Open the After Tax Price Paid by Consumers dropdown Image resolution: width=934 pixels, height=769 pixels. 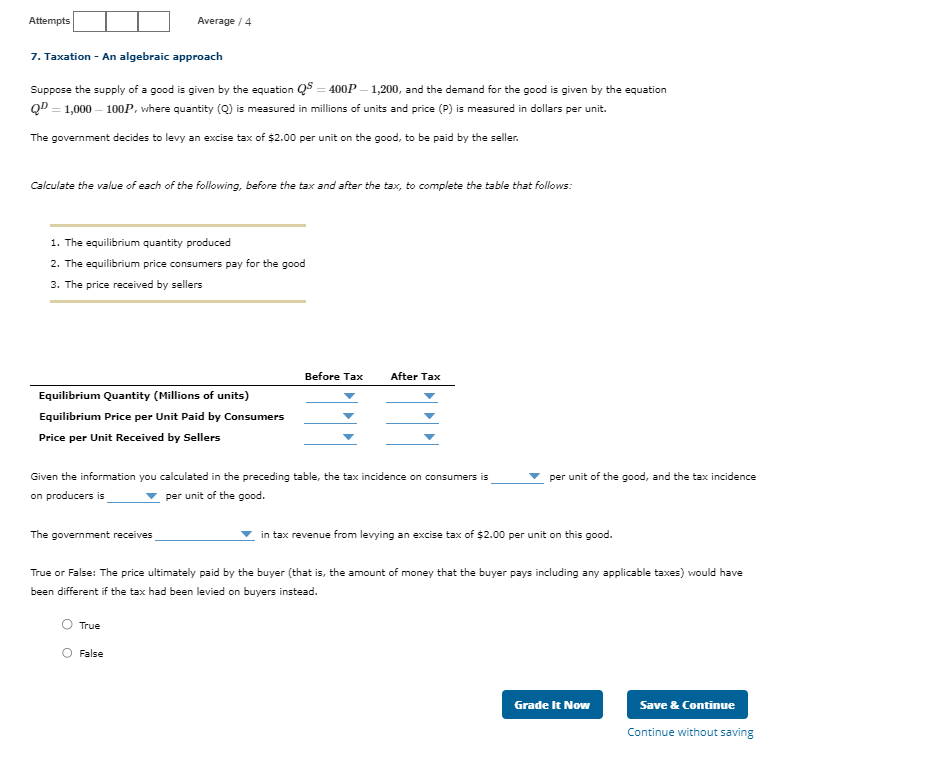(430, 417)
